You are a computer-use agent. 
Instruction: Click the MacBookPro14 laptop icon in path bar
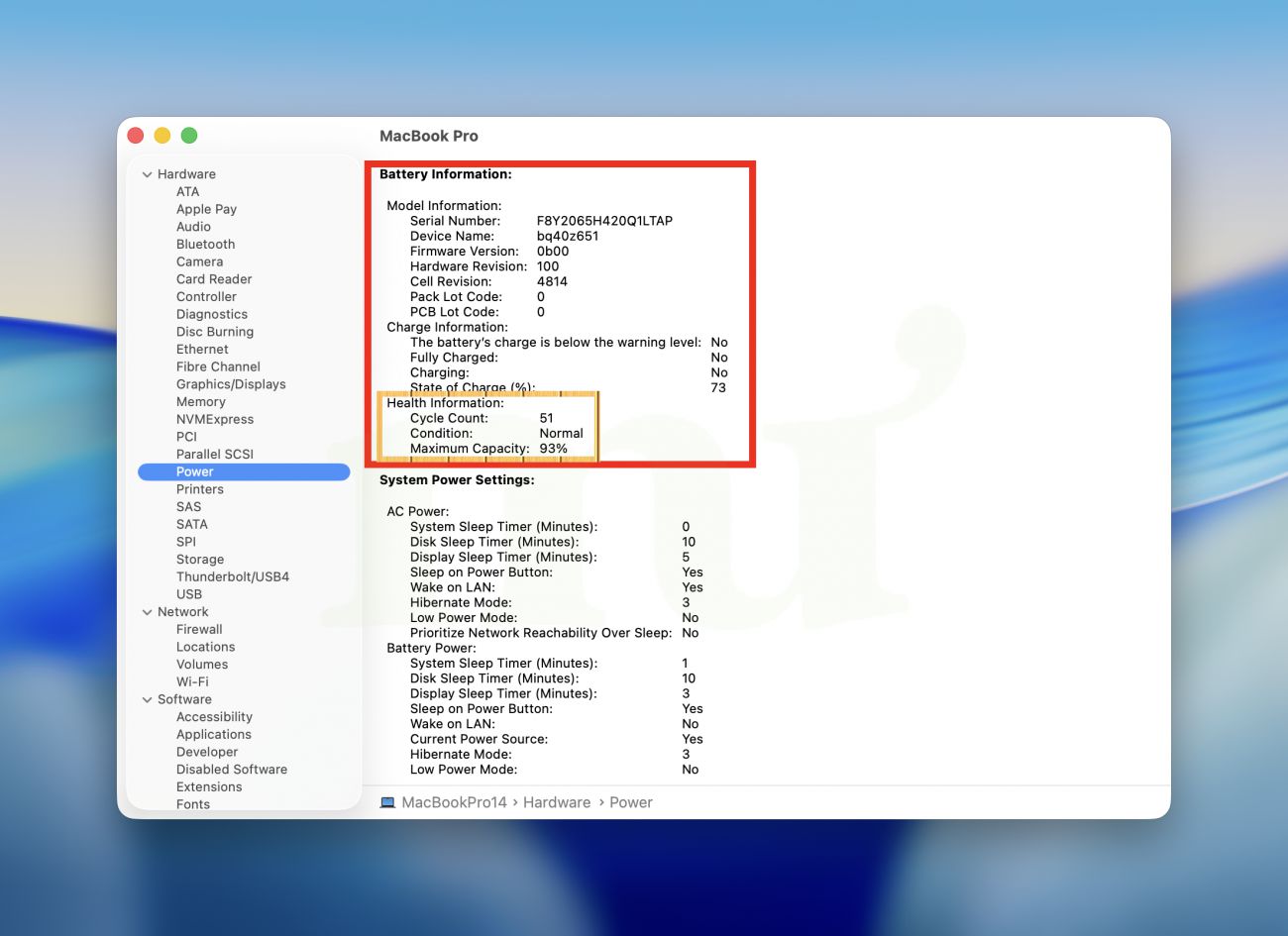pos(387,802)
